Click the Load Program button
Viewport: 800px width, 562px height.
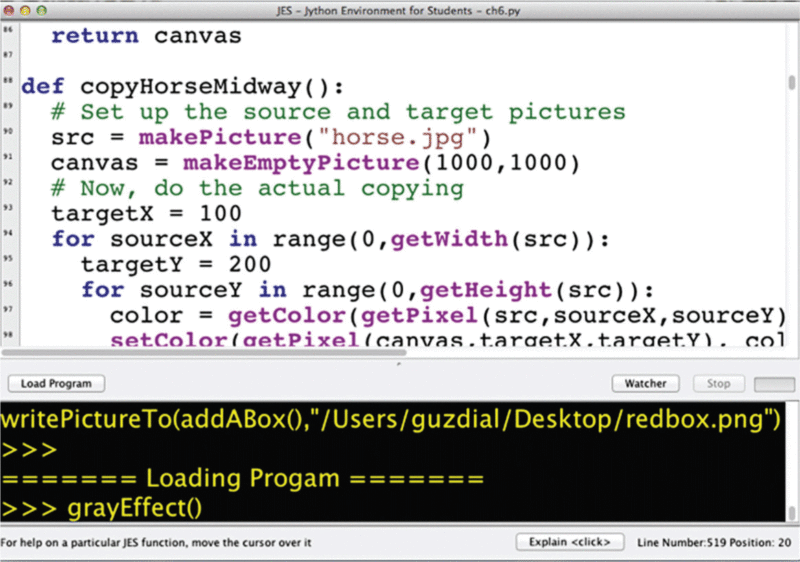click(56, 384)
